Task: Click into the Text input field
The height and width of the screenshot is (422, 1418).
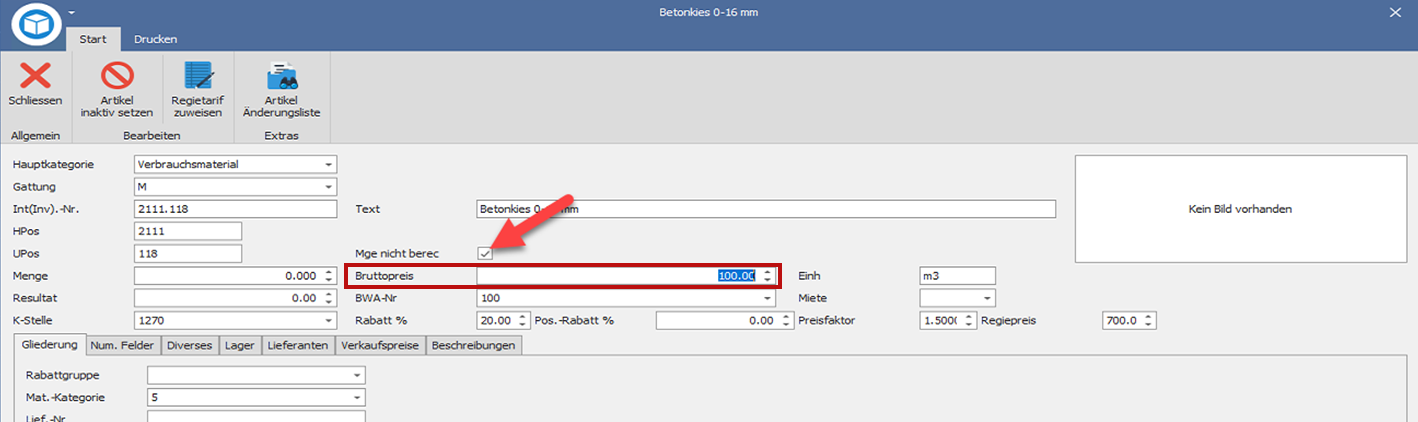Action: tap(765, 209)
